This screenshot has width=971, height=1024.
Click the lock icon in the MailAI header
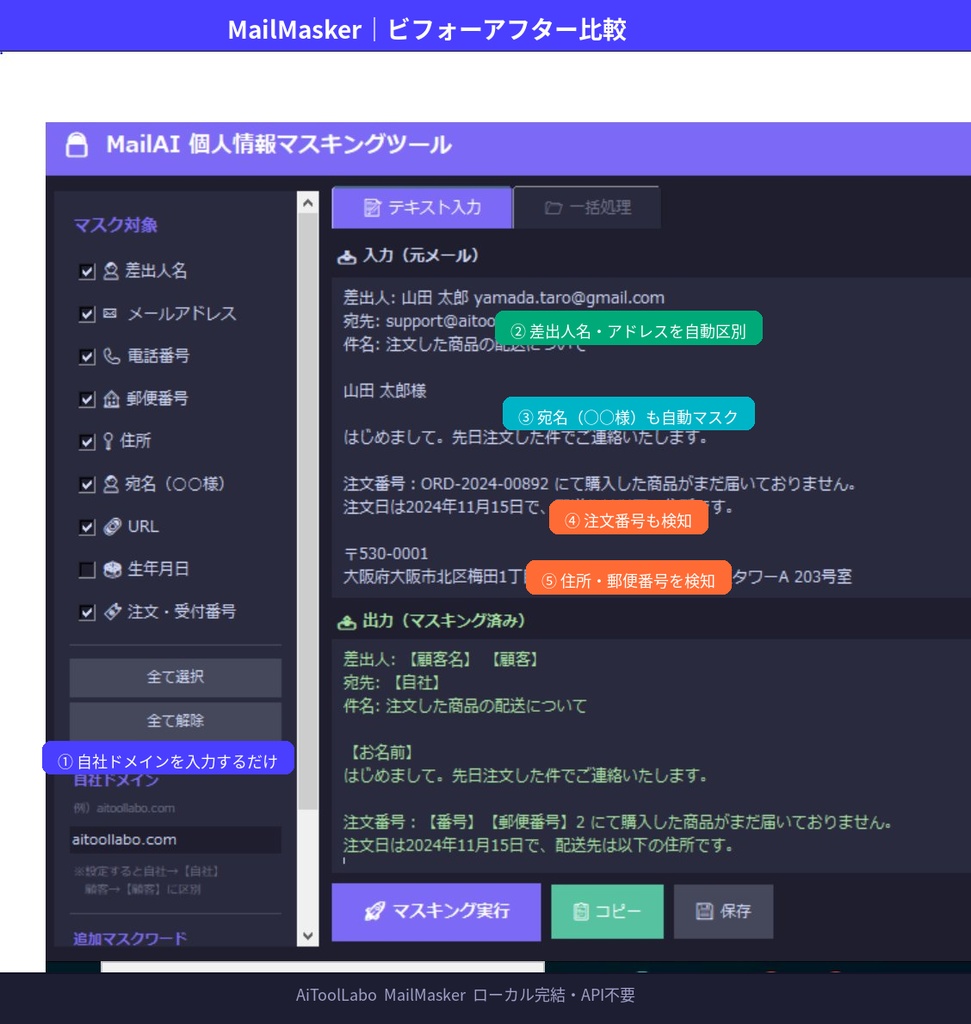78,144
